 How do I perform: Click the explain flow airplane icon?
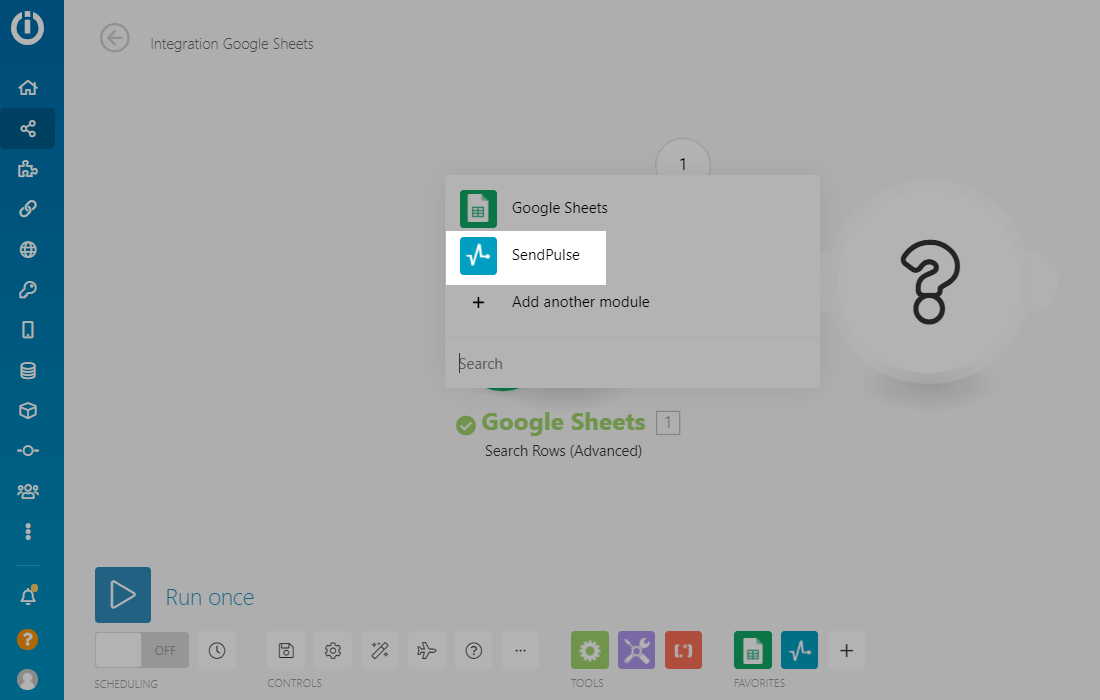click(427, 650)
